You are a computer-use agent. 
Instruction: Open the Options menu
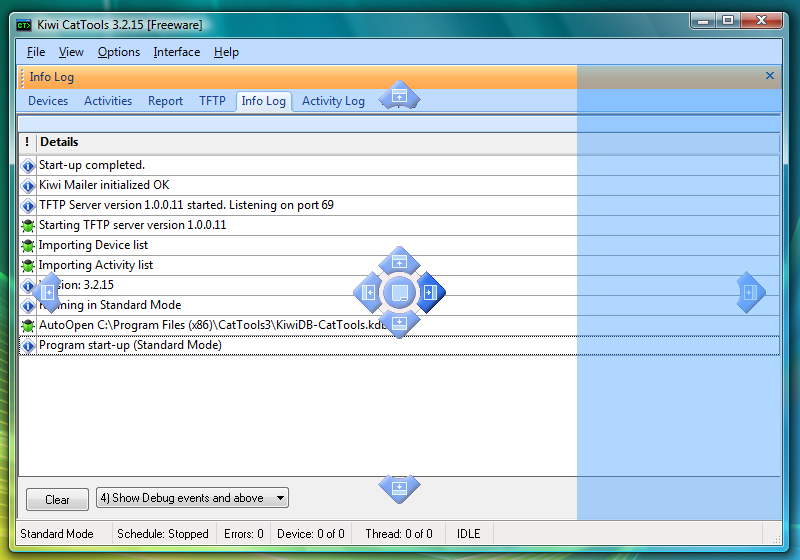(119, 52)
